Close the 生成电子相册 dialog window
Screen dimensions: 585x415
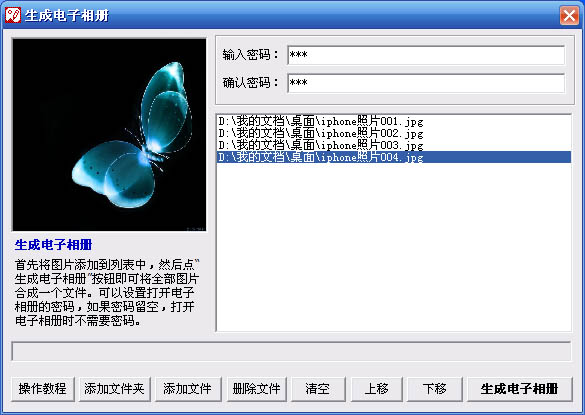click(569, 16)
